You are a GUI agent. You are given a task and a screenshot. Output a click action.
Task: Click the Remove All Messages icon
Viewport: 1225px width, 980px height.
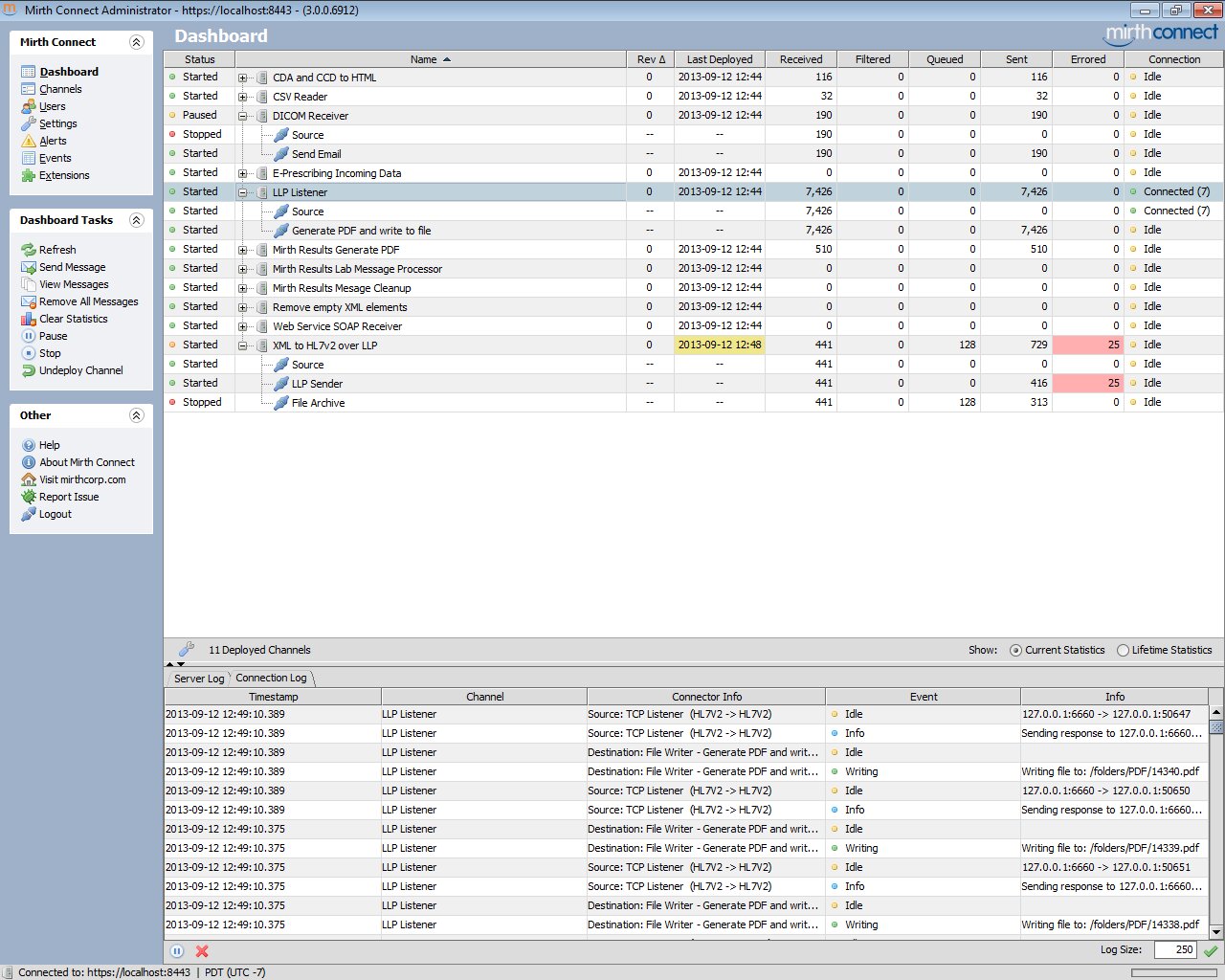coord(29,301)
